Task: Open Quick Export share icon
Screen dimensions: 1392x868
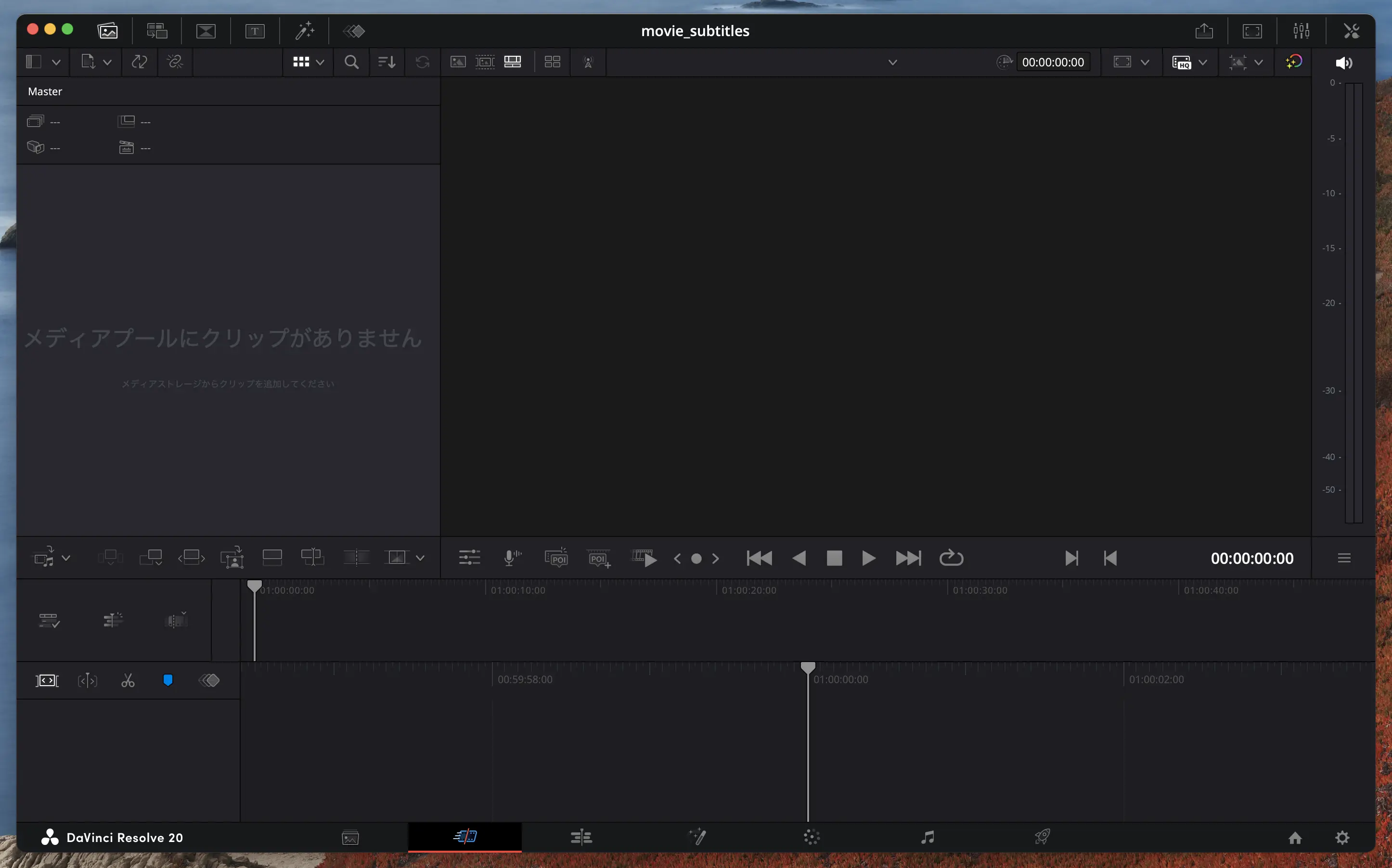Action: click(x=1204, y=31)
